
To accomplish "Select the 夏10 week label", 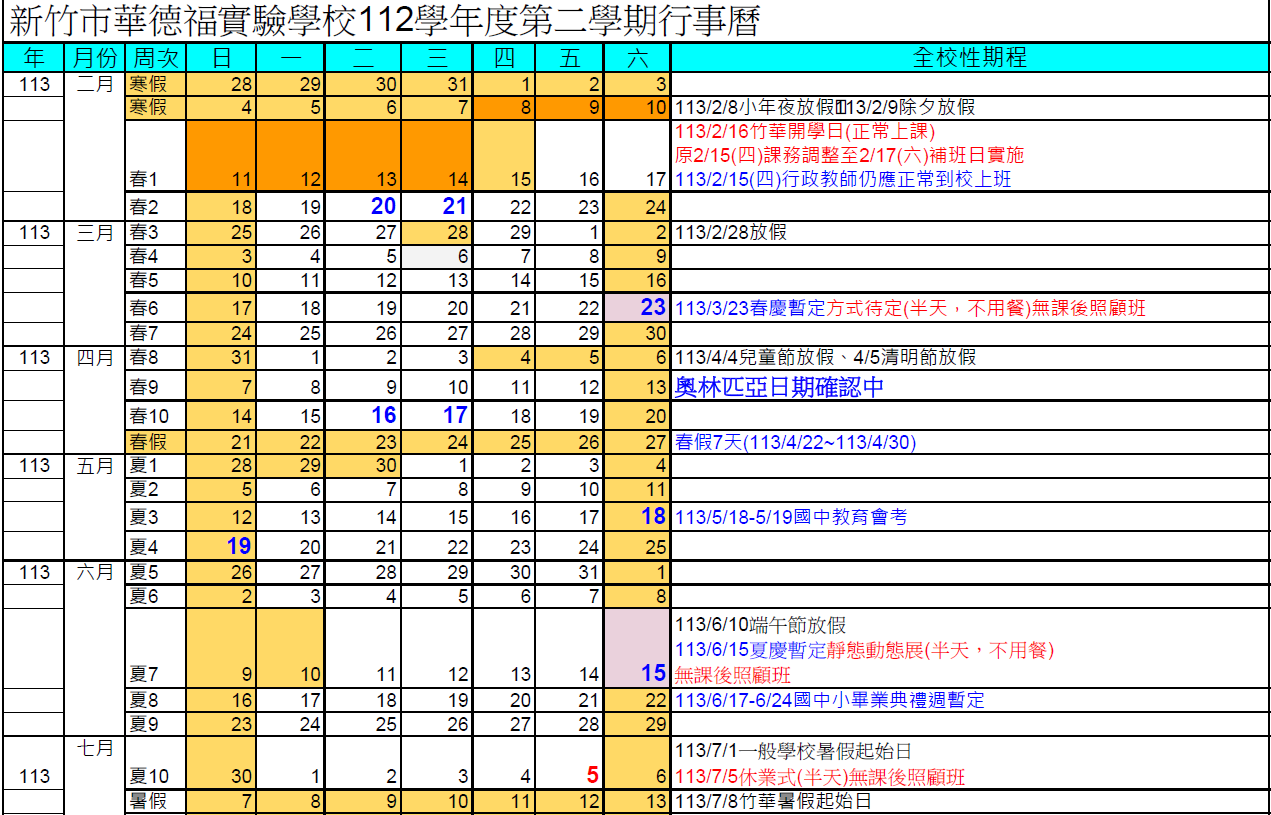I will [x=150, y=776].
